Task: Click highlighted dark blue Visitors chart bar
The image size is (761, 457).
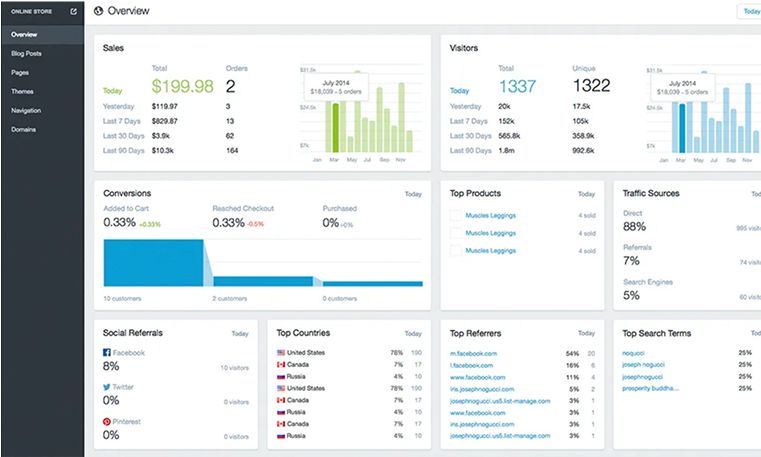Action: 682,128
